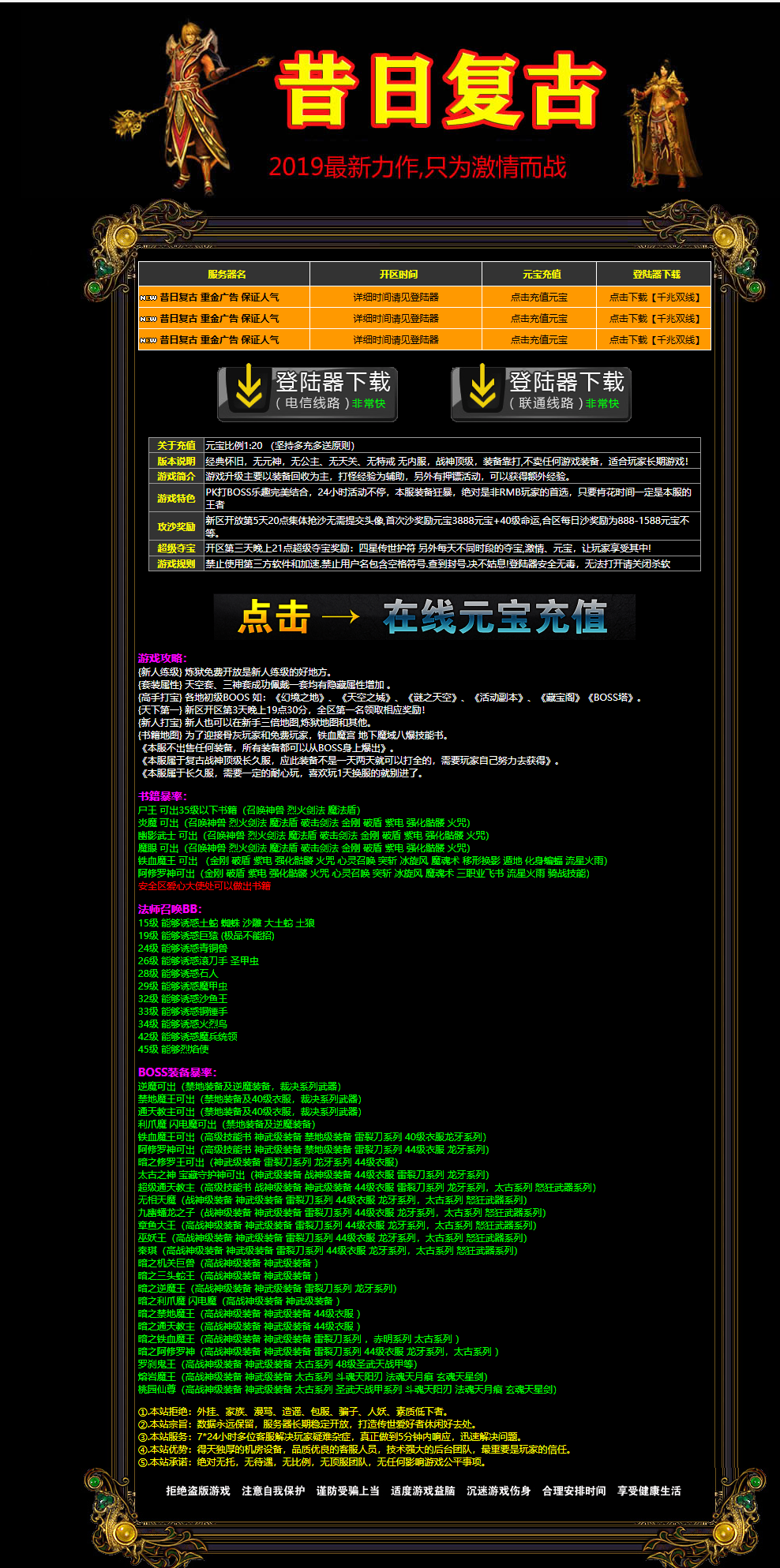Click 点击下载【千兆双线】 in the first row
Viewport: 780px width, 1568px height.
(x=654, y=298)
